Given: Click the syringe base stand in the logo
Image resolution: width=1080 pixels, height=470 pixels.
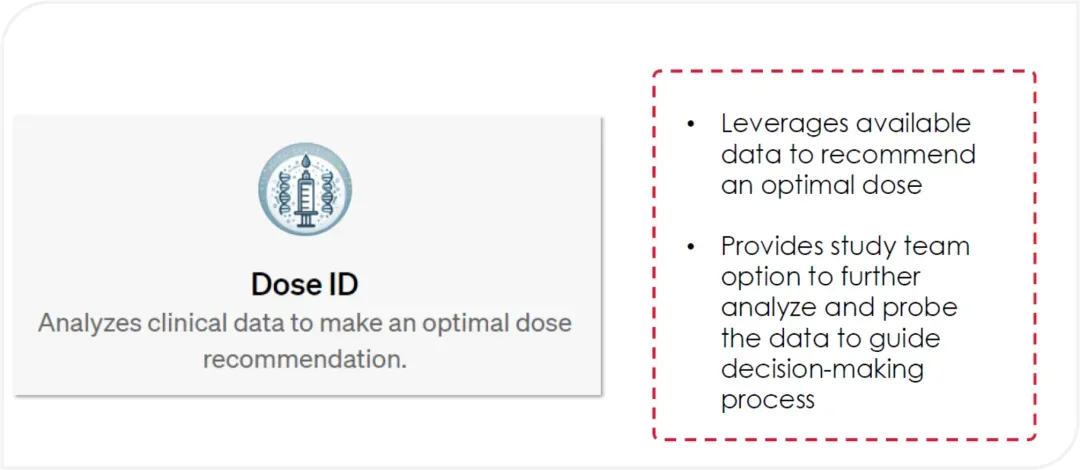Looking at the screenshot, I should 305,220.
